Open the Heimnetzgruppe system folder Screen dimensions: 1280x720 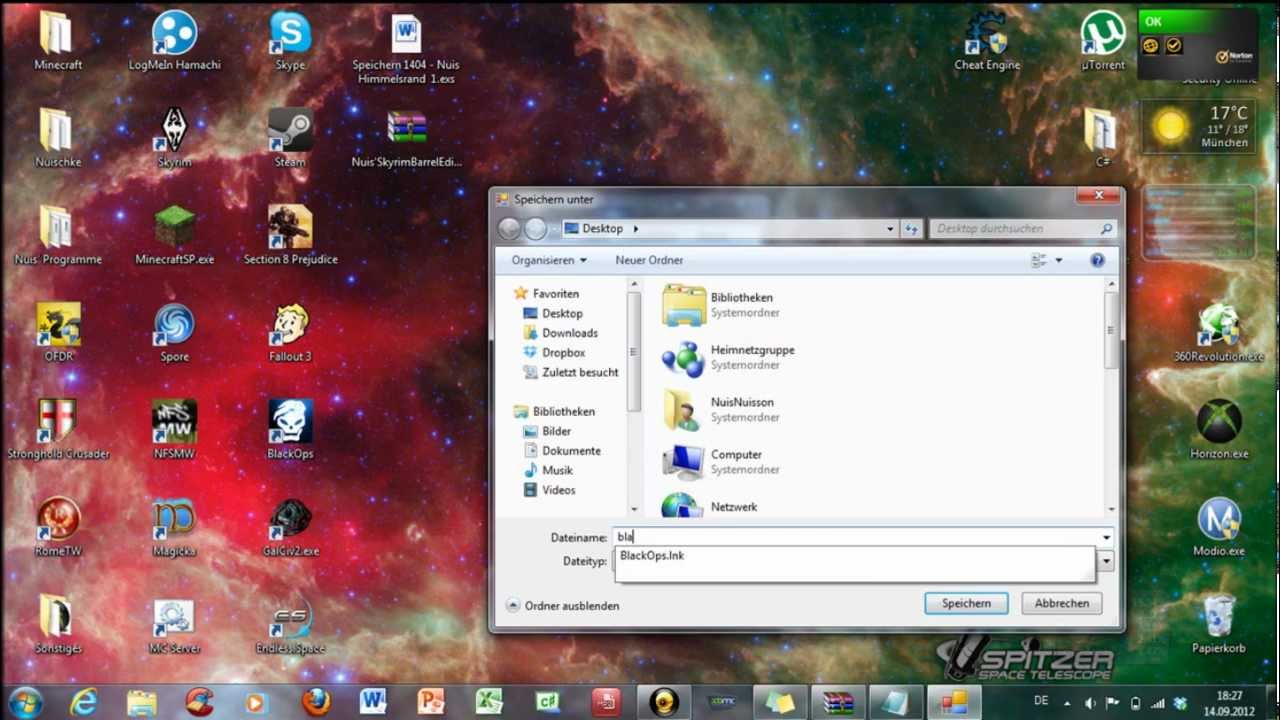(x=728, y=358)
